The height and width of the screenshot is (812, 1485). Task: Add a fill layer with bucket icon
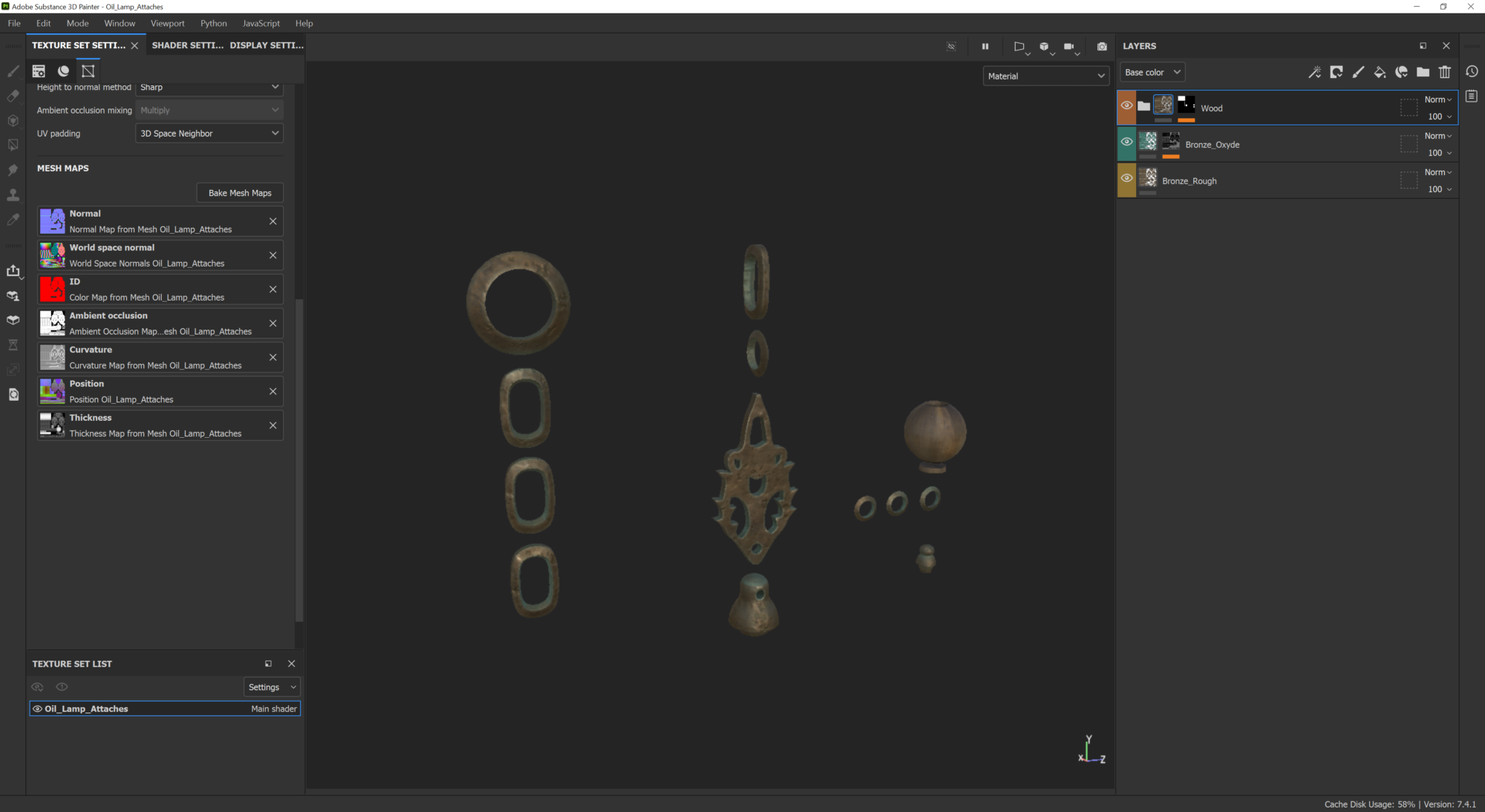tap(1380, 72)
